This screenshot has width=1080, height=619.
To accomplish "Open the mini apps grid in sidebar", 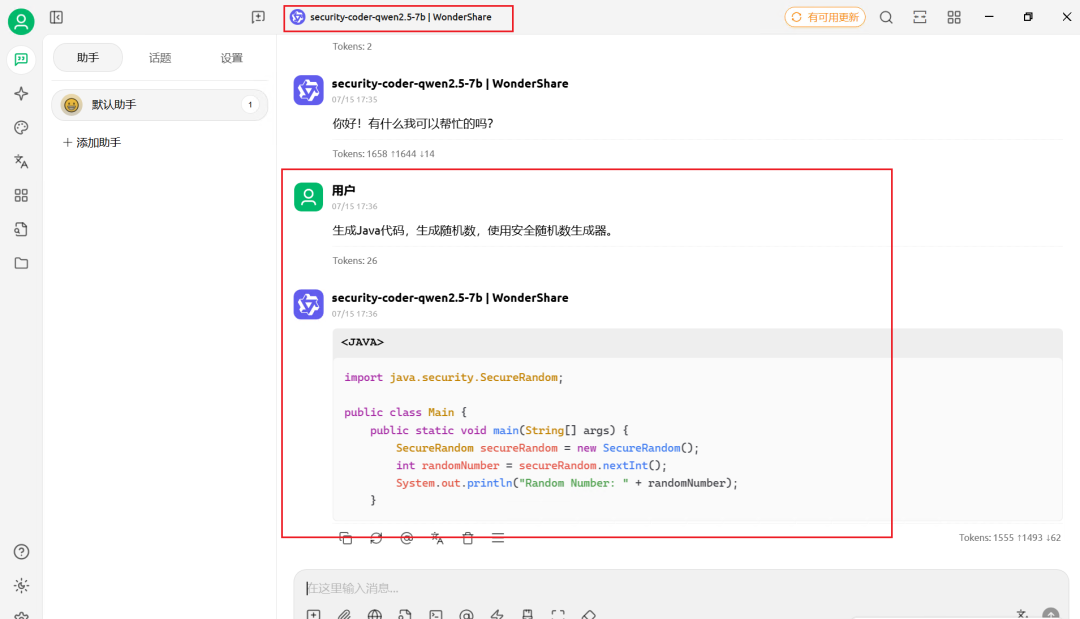I will (x=21, y=196).
